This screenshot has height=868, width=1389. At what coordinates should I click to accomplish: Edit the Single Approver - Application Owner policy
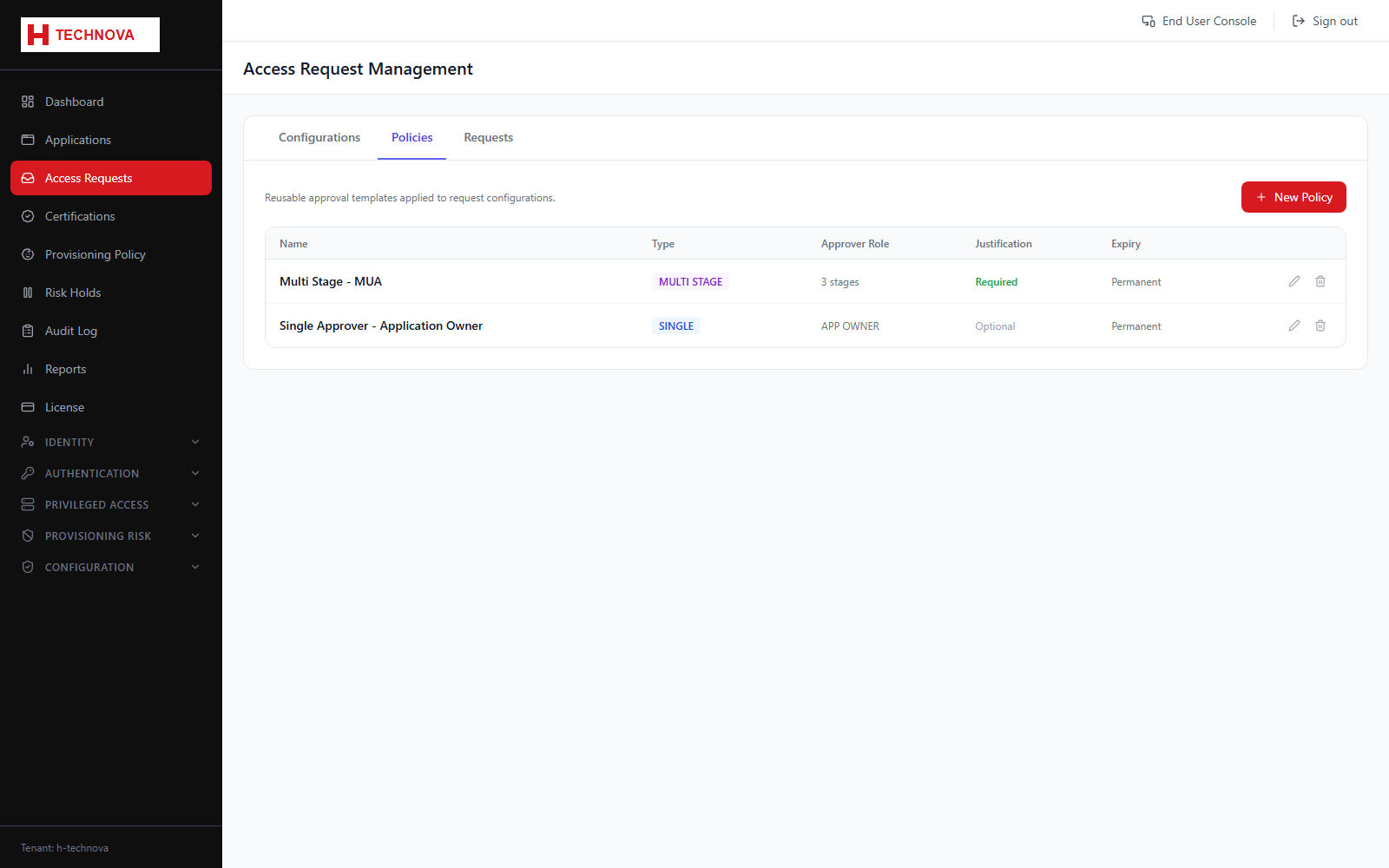[1294, 325]
